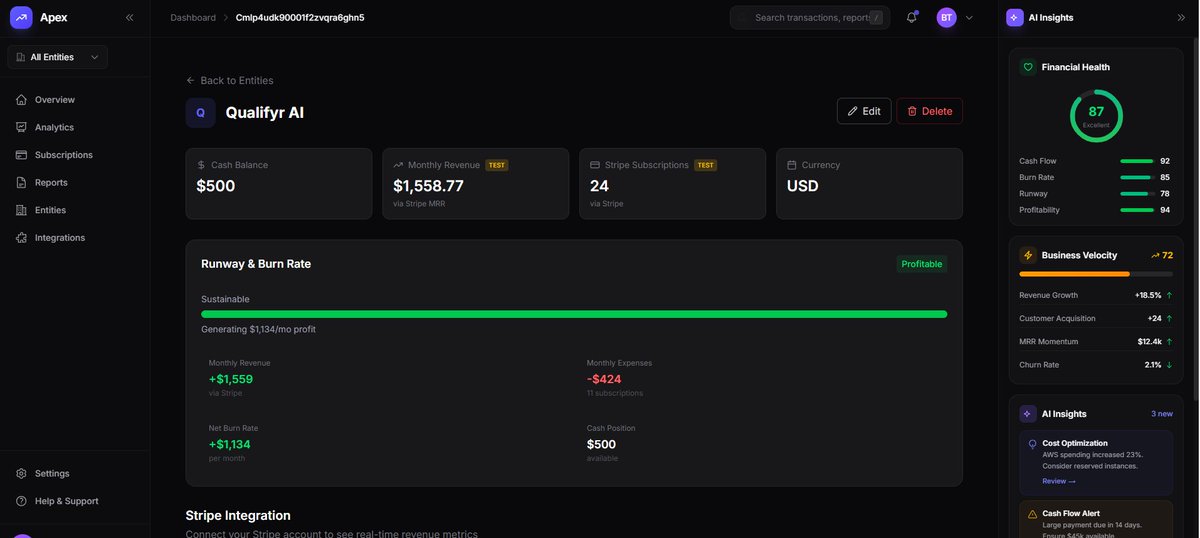Click the Dashboard breadcrumb link
This screenshot has height=538, width=1200.
[193, 17]
